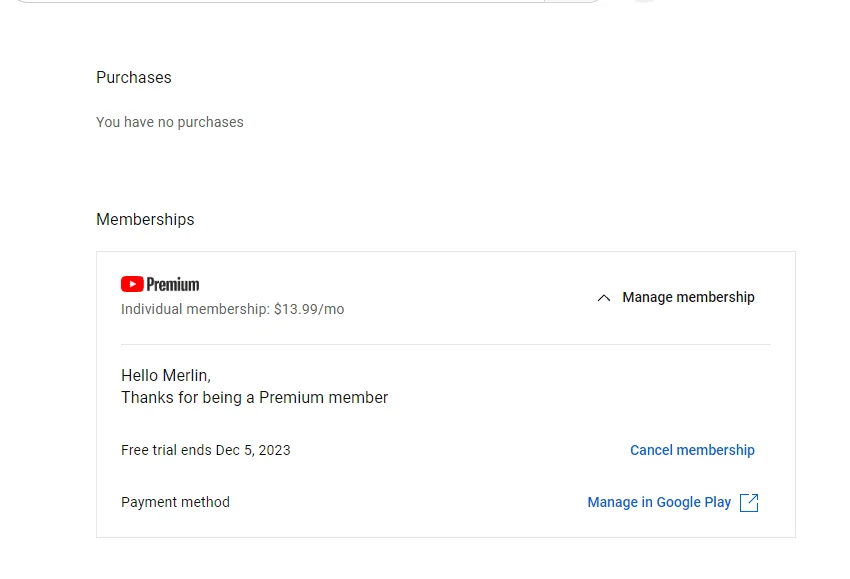Cancel the Premium membership

click(x=692, y=450)
